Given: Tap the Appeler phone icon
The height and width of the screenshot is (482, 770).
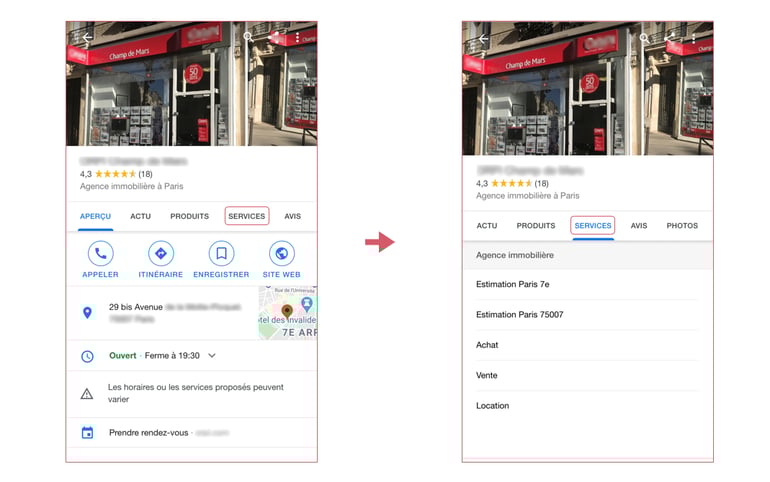Looking at the screenshot, I should click(100, 253).
